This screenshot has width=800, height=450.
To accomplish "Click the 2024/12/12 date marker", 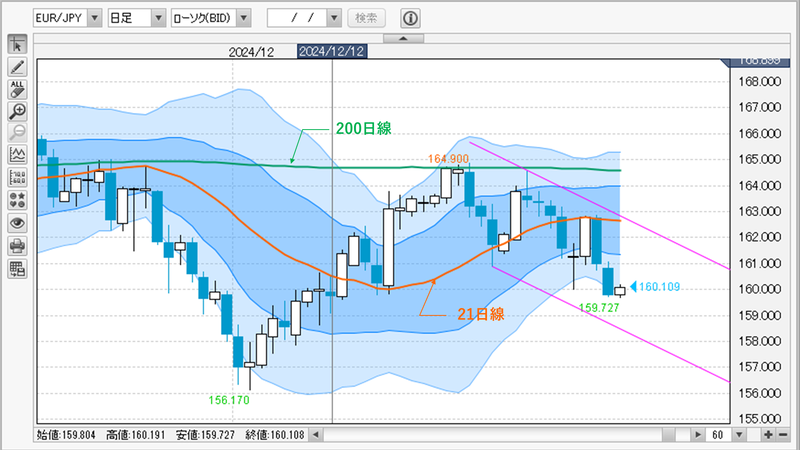I will pyautogui.click(x=332, y=52).
